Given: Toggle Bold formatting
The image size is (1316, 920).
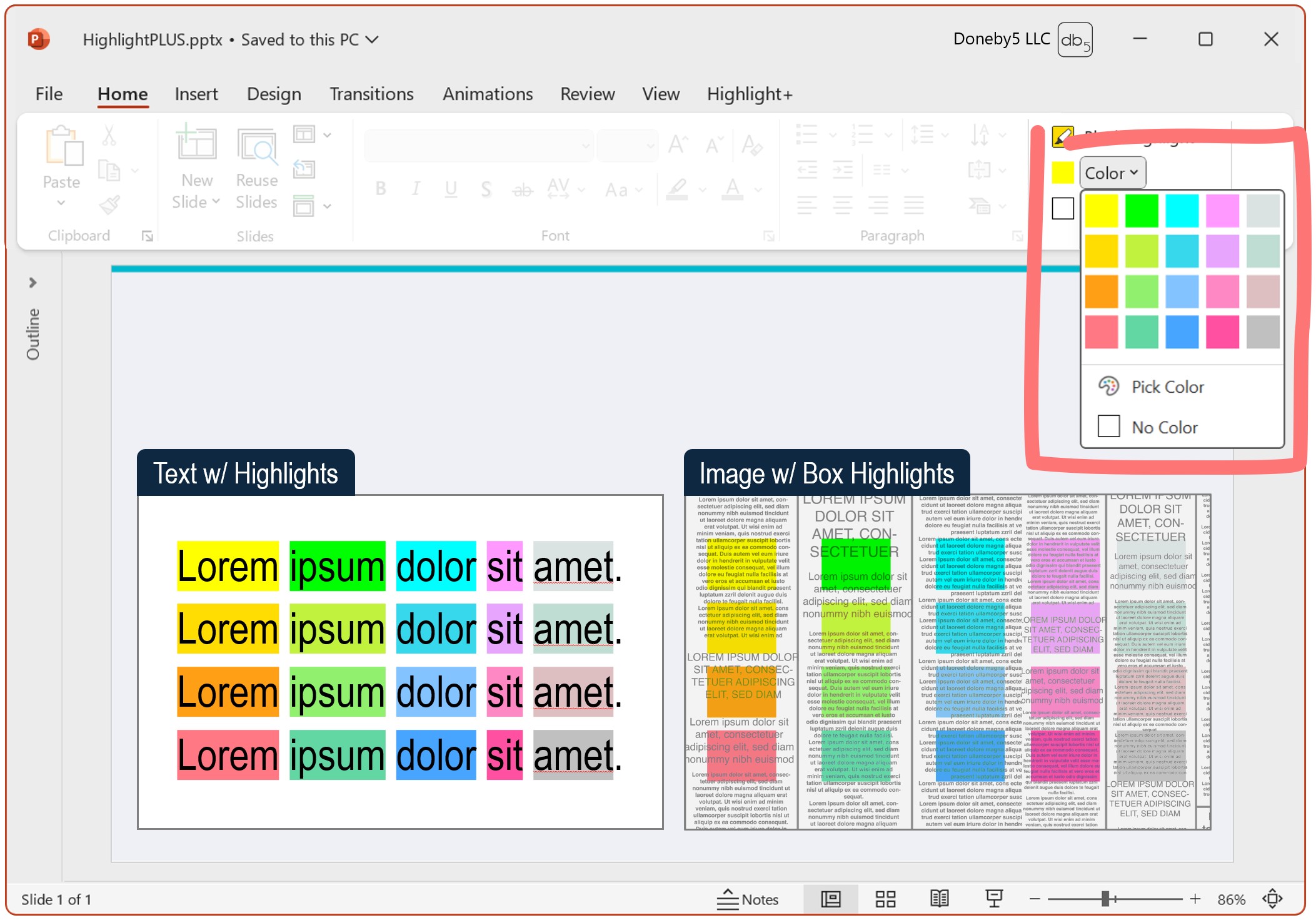Looking at the screenshot, I should 381,188.
